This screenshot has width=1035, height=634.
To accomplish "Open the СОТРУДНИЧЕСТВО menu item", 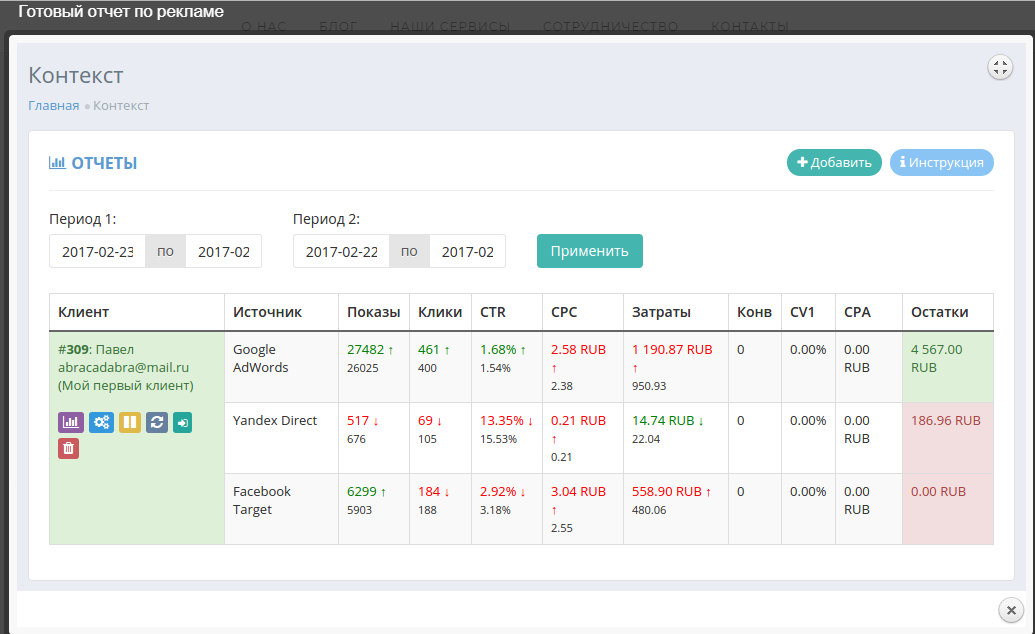I will click(x=610, y=27).
